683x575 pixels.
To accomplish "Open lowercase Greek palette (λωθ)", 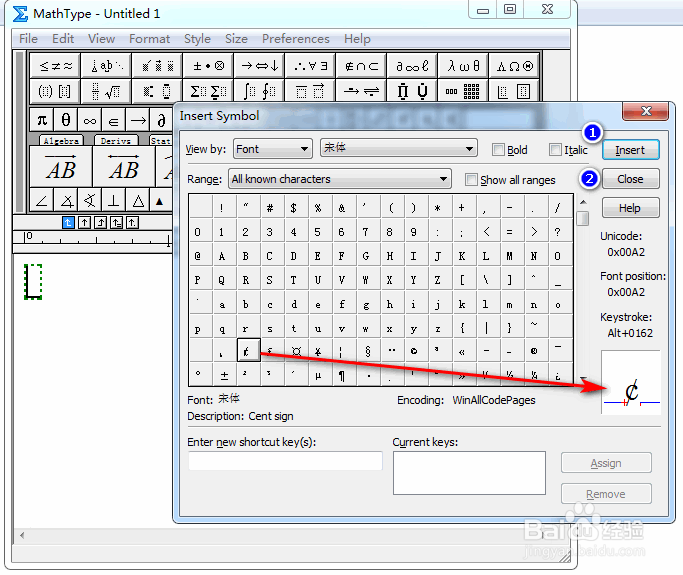I will click(x=463, y=66).
